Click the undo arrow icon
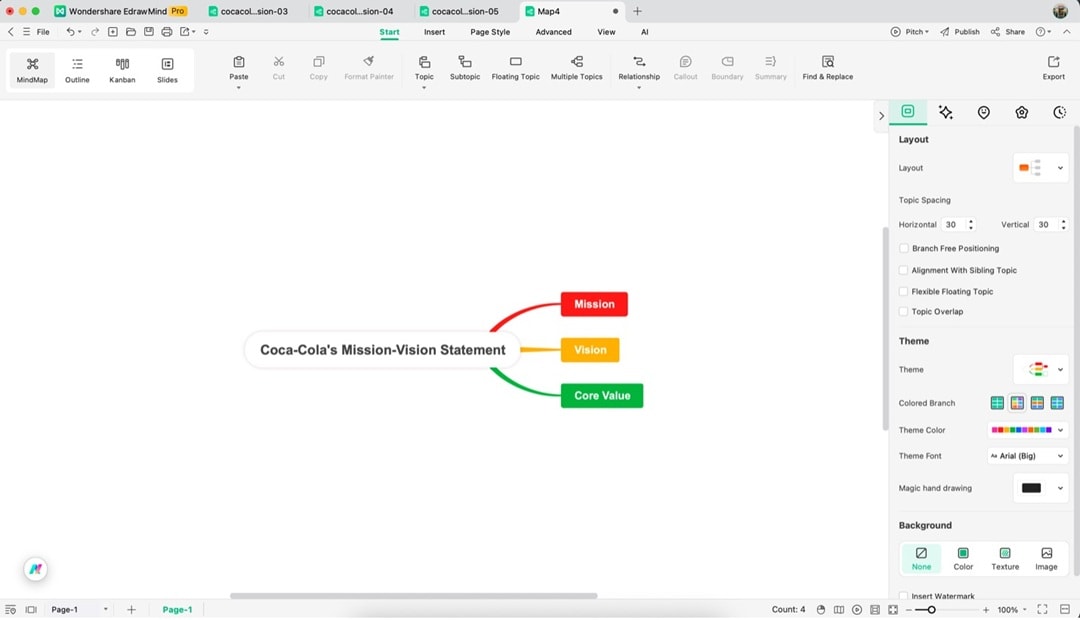This screenshot has width=1080, height=620. point(70,32)
